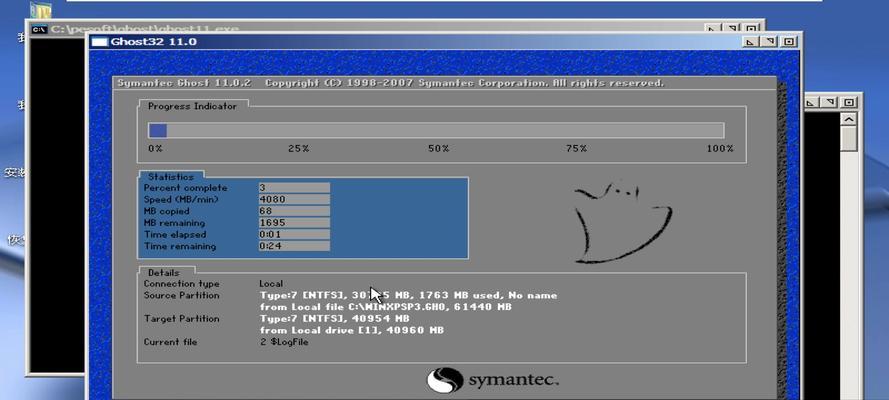The width and height of the screenshot is (889, 400).
Task: Click the 'Progress Indicator' group label
Action: coord(192,106)
